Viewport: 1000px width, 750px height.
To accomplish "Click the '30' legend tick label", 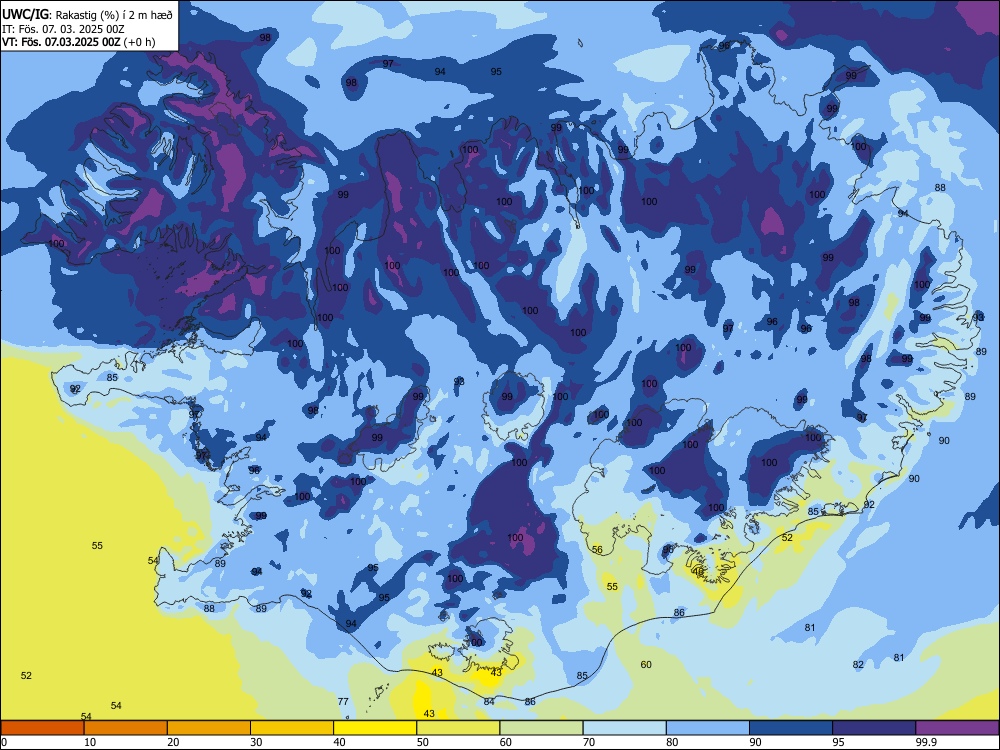I will [256, 742].
